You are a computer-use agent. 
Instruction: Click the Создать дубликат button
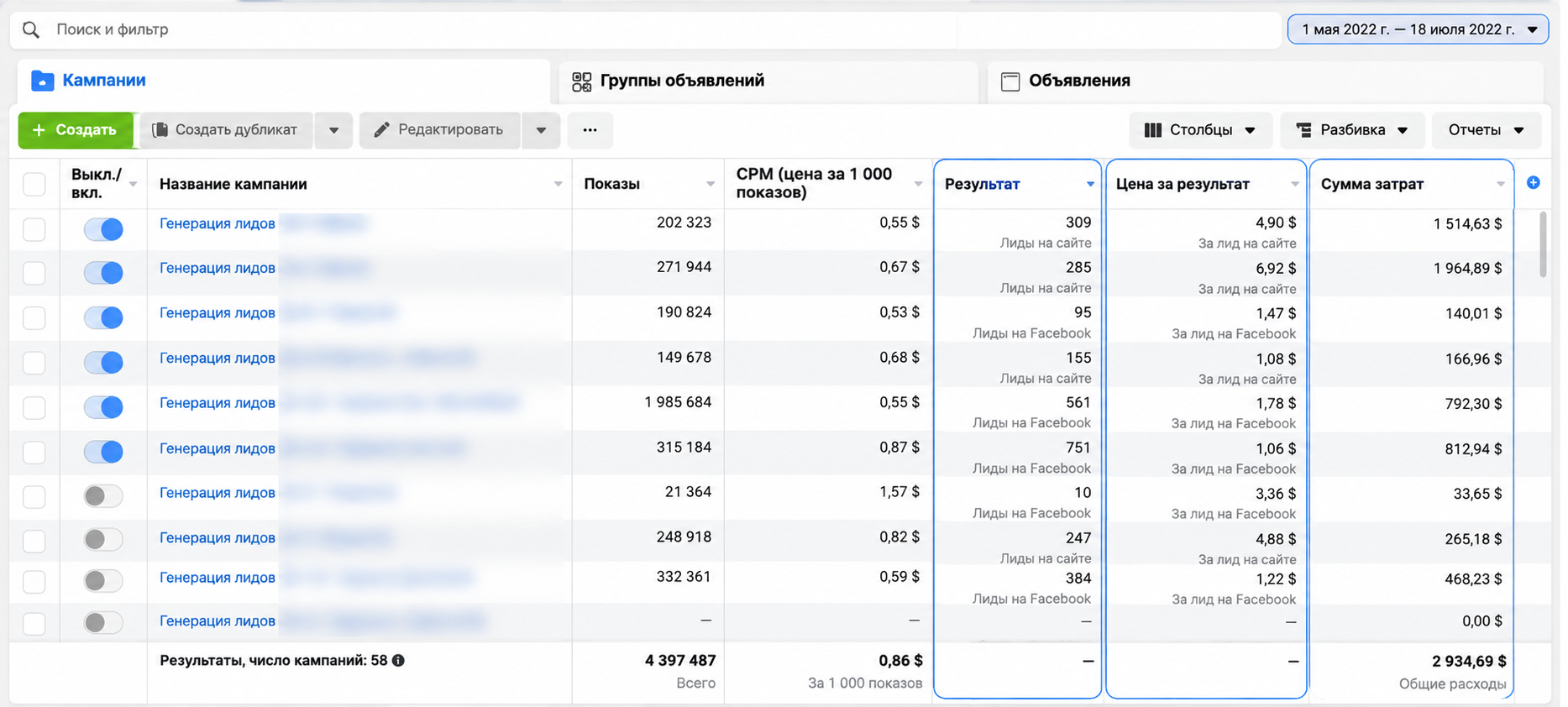click(x=227, y=130)
